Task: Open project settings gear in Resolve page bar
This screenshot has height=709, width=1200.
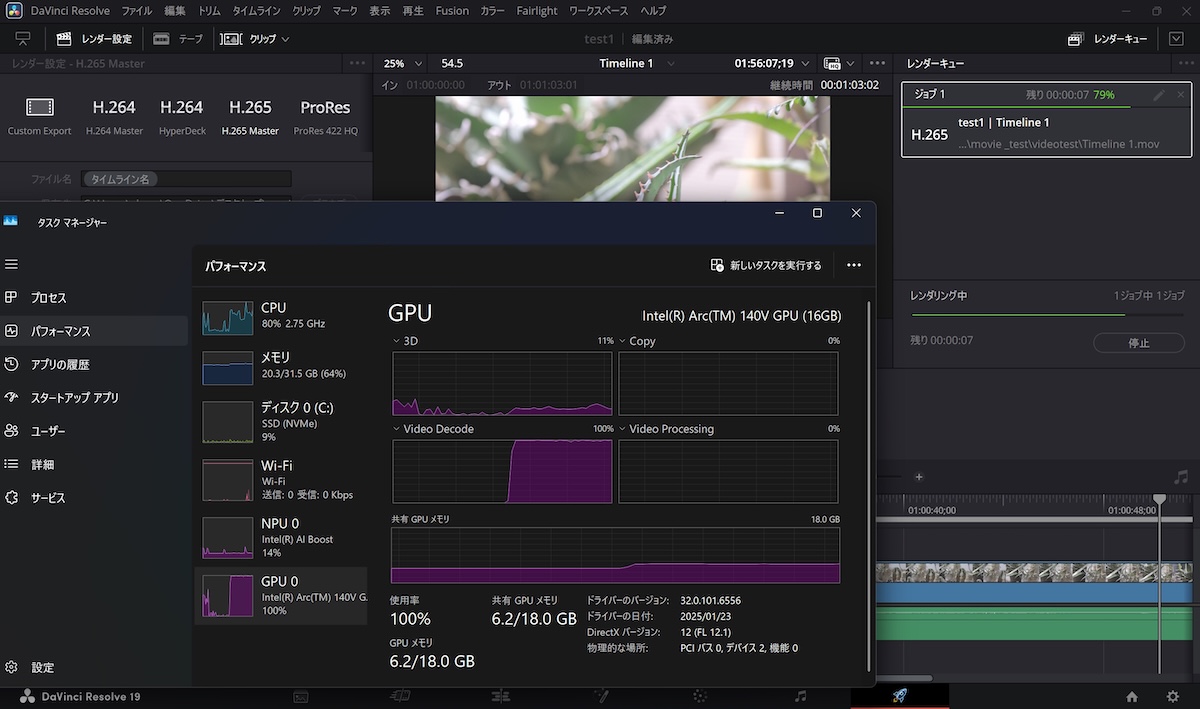Action: tap(1173, 696)
